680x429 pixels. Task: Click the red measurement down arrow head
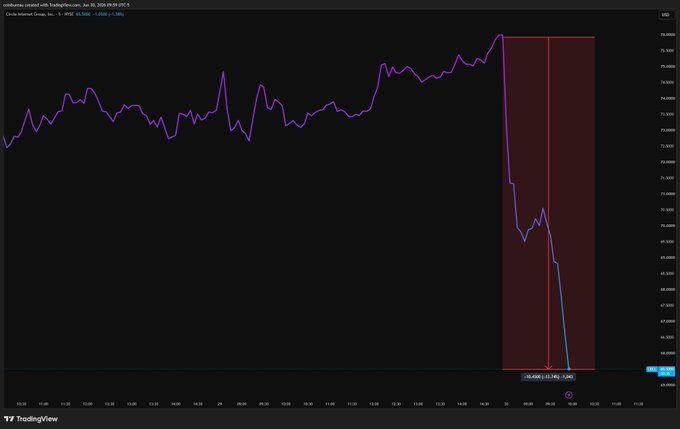(549, 367)
